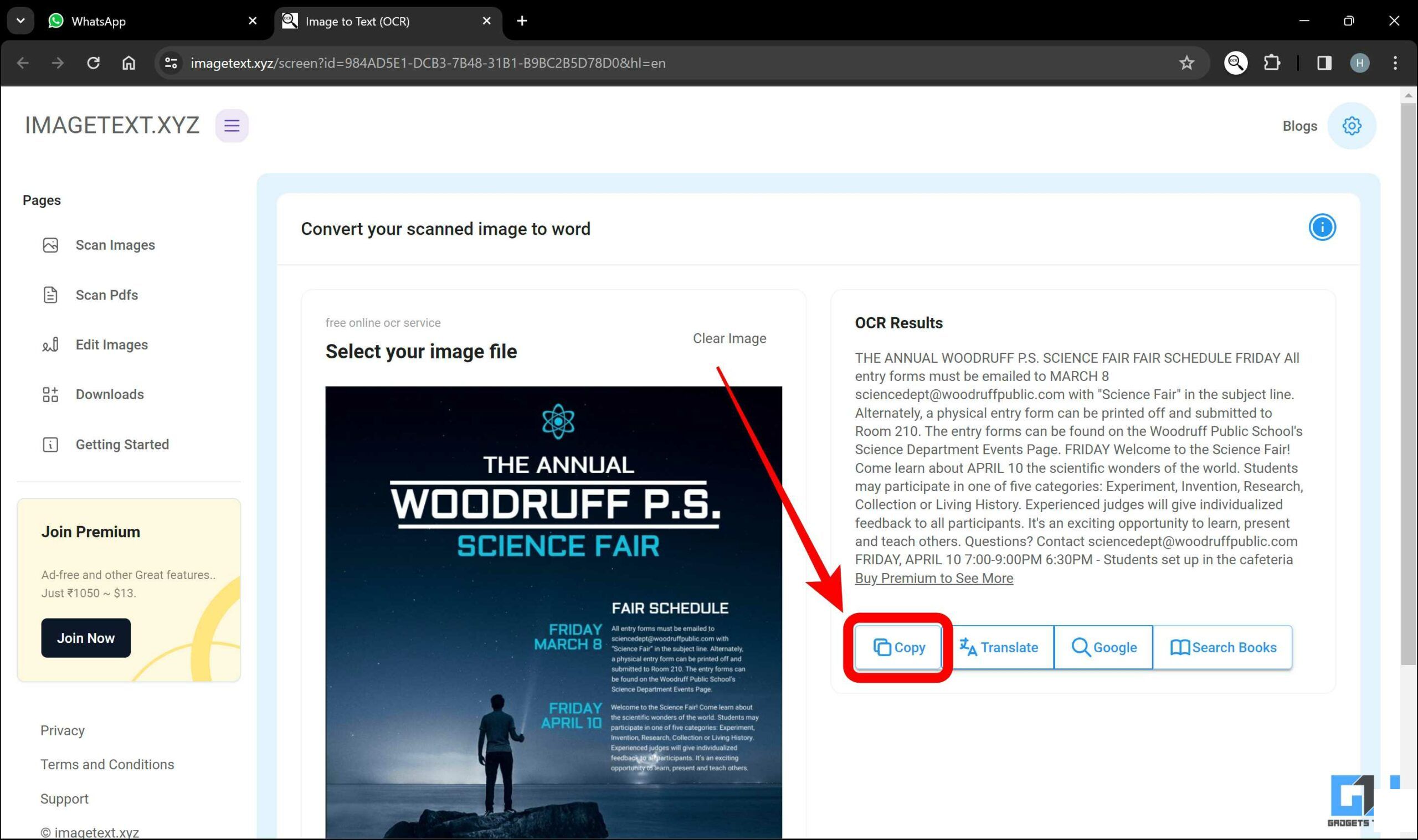This screenshot has width=1418, height=840.
Task: Click the Edit Images sidebar icon
Action: [51, 344]
